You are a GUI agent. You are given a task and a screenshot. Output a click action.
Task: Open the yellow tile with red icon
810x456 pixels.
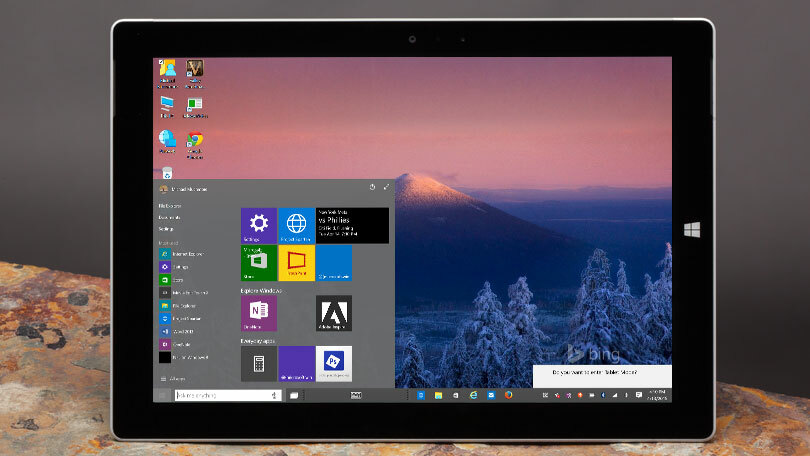click(x=296, y=262)
